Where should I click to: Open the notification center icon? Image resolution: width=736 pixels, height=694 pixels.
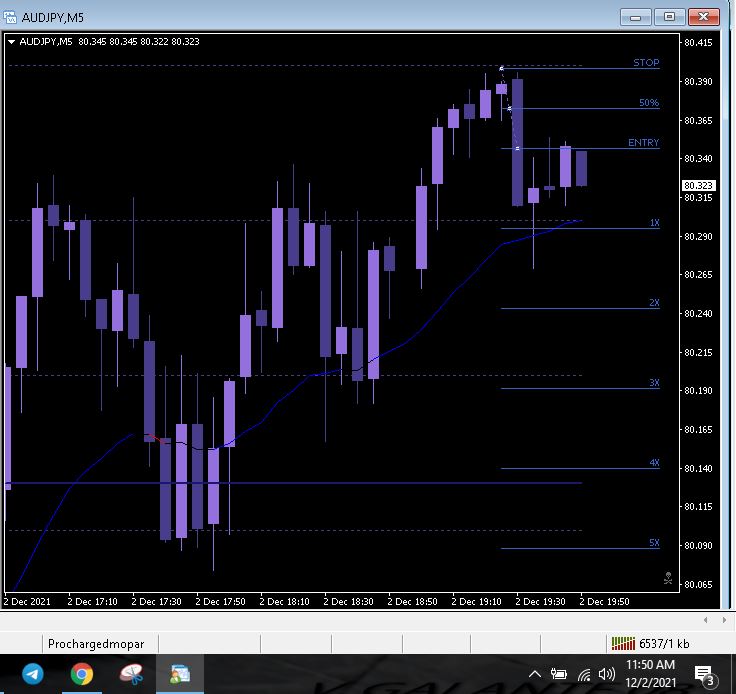pos(704,675)
